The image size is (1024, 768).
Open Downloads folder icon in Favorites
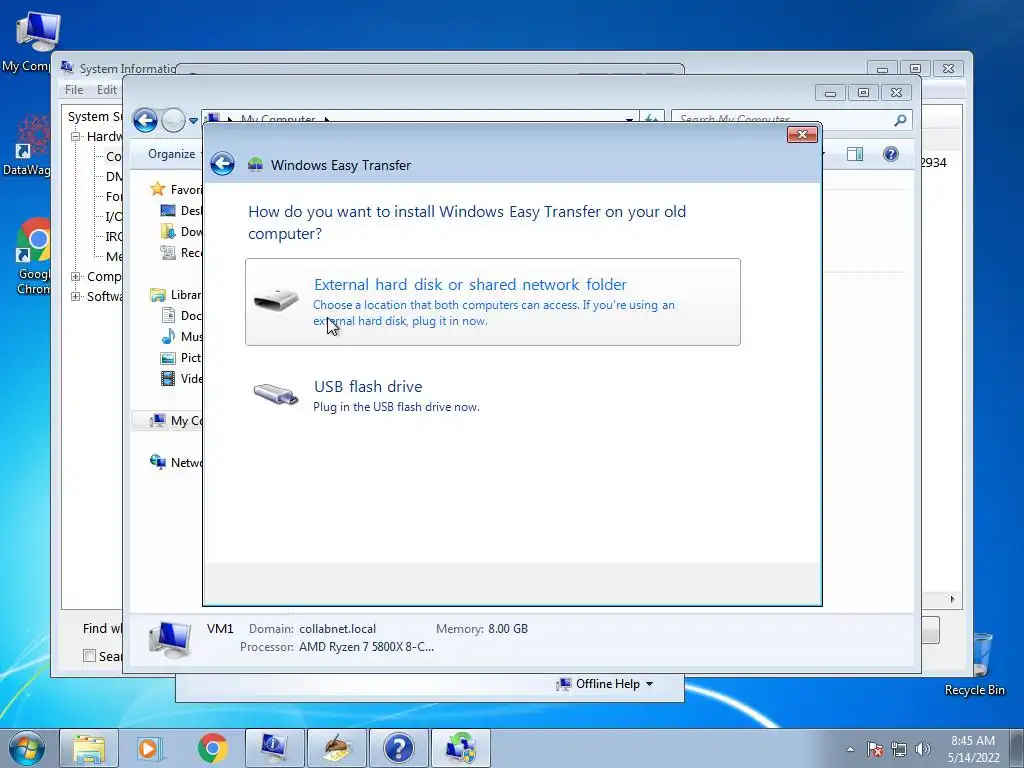click(168, 231)
